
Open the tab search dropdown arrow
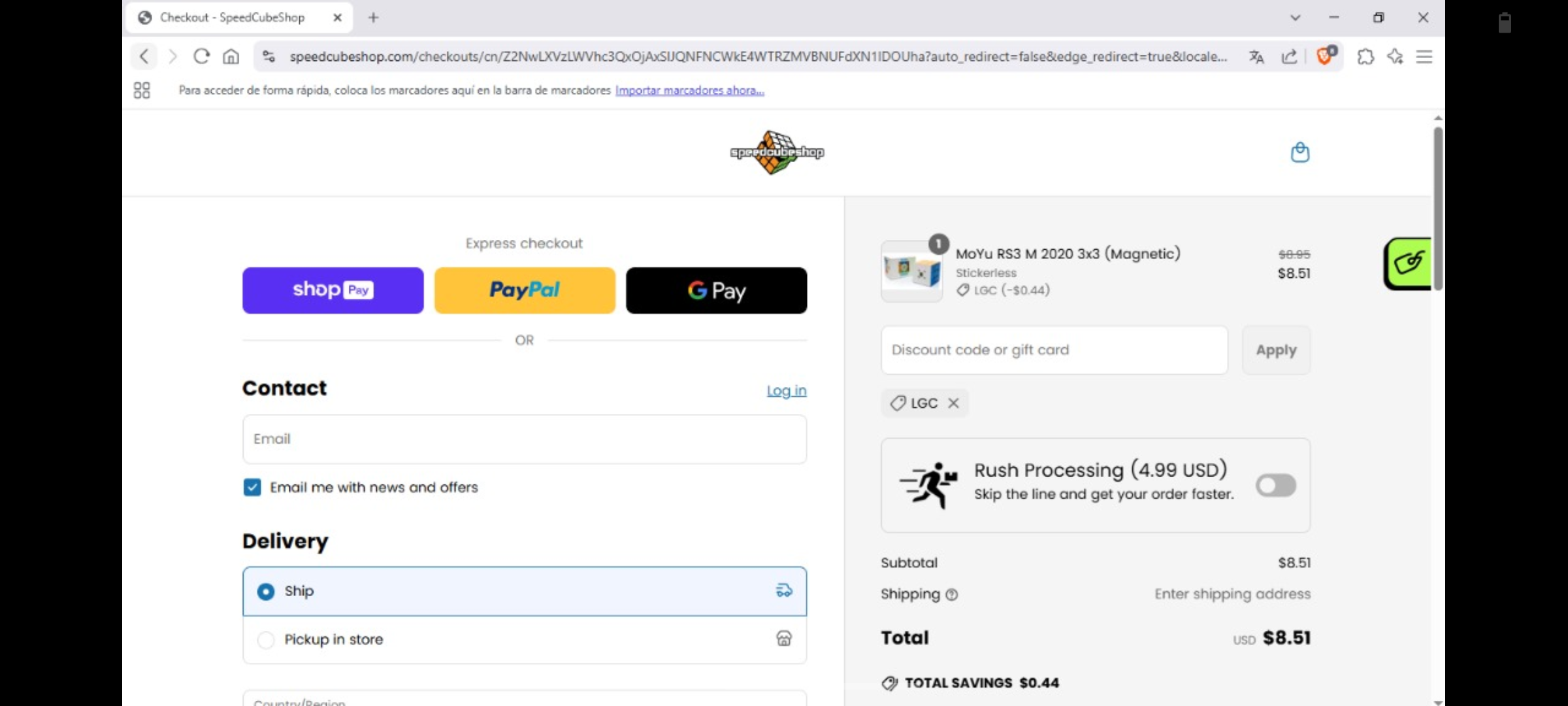pos(1295,18)
